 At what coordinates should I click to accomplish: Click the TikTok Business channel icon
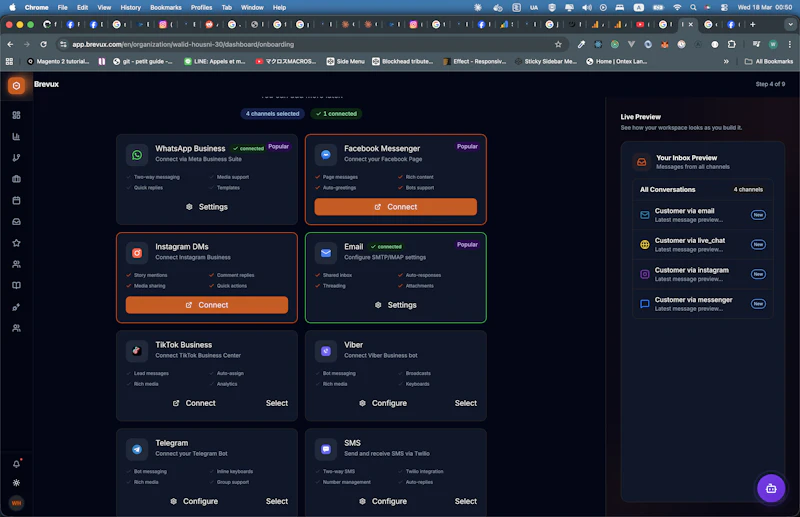(137, 351)
